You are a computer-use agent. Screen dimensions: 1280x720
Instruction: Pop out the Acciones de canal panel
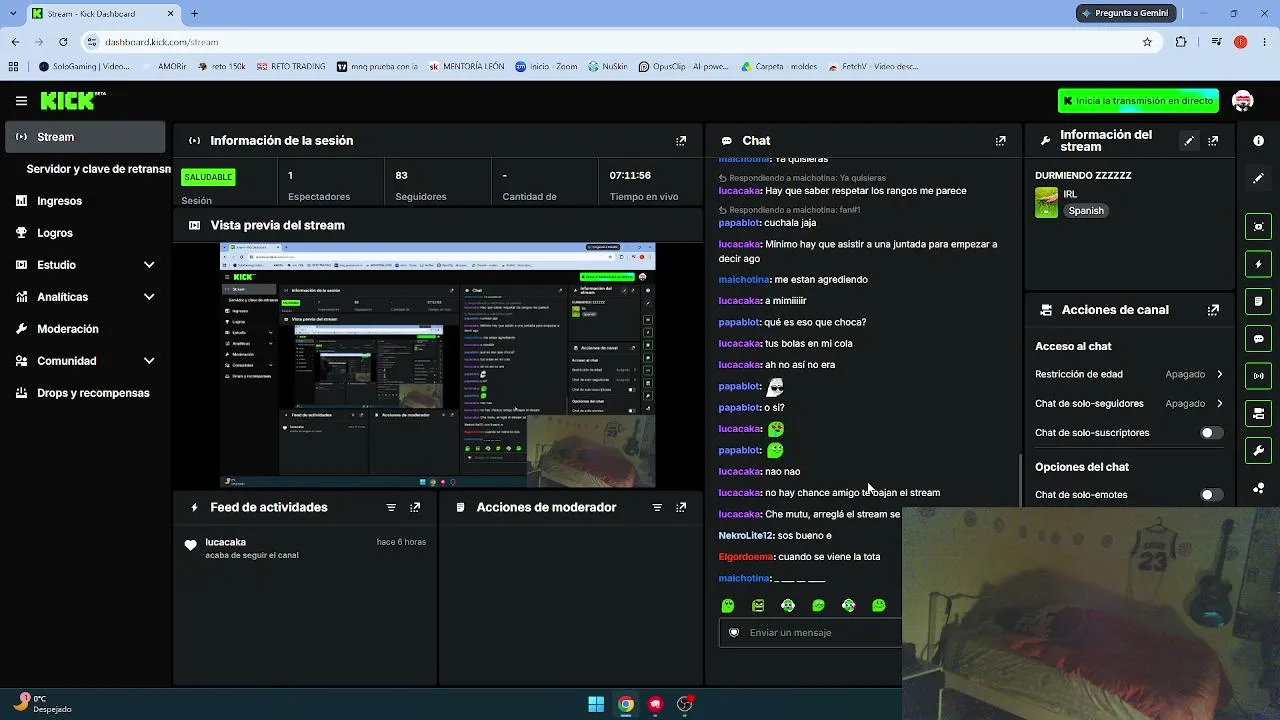tap(1213, 310)
